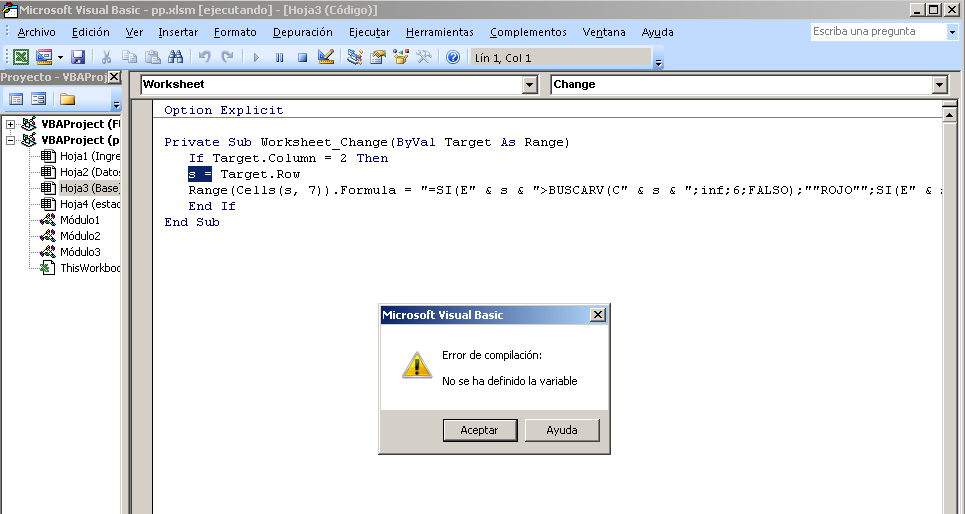Click the Find binoculars icon
Image resolution: width=965 pixels, height=514 pixels.
click(x=175, y=57)
